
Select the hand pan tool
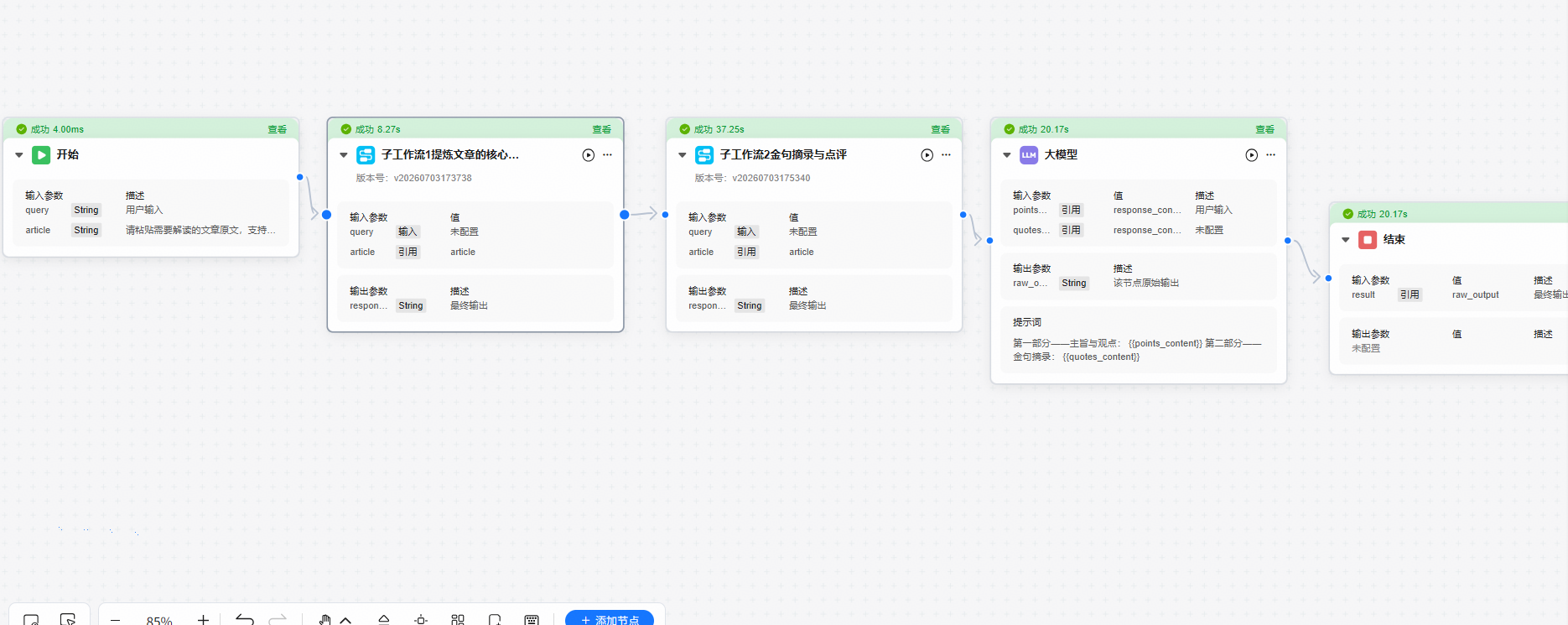325,619
